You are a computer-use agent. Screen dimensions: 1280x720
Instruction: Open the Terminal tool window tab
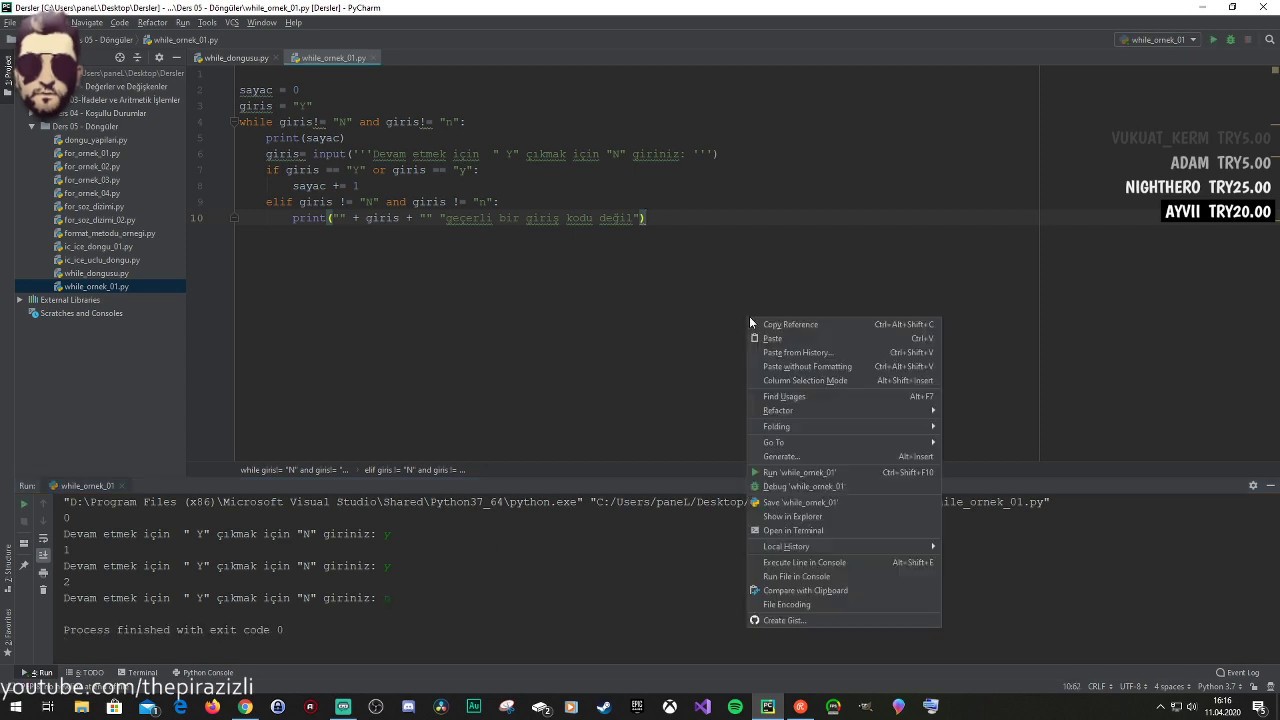point(138,673)
